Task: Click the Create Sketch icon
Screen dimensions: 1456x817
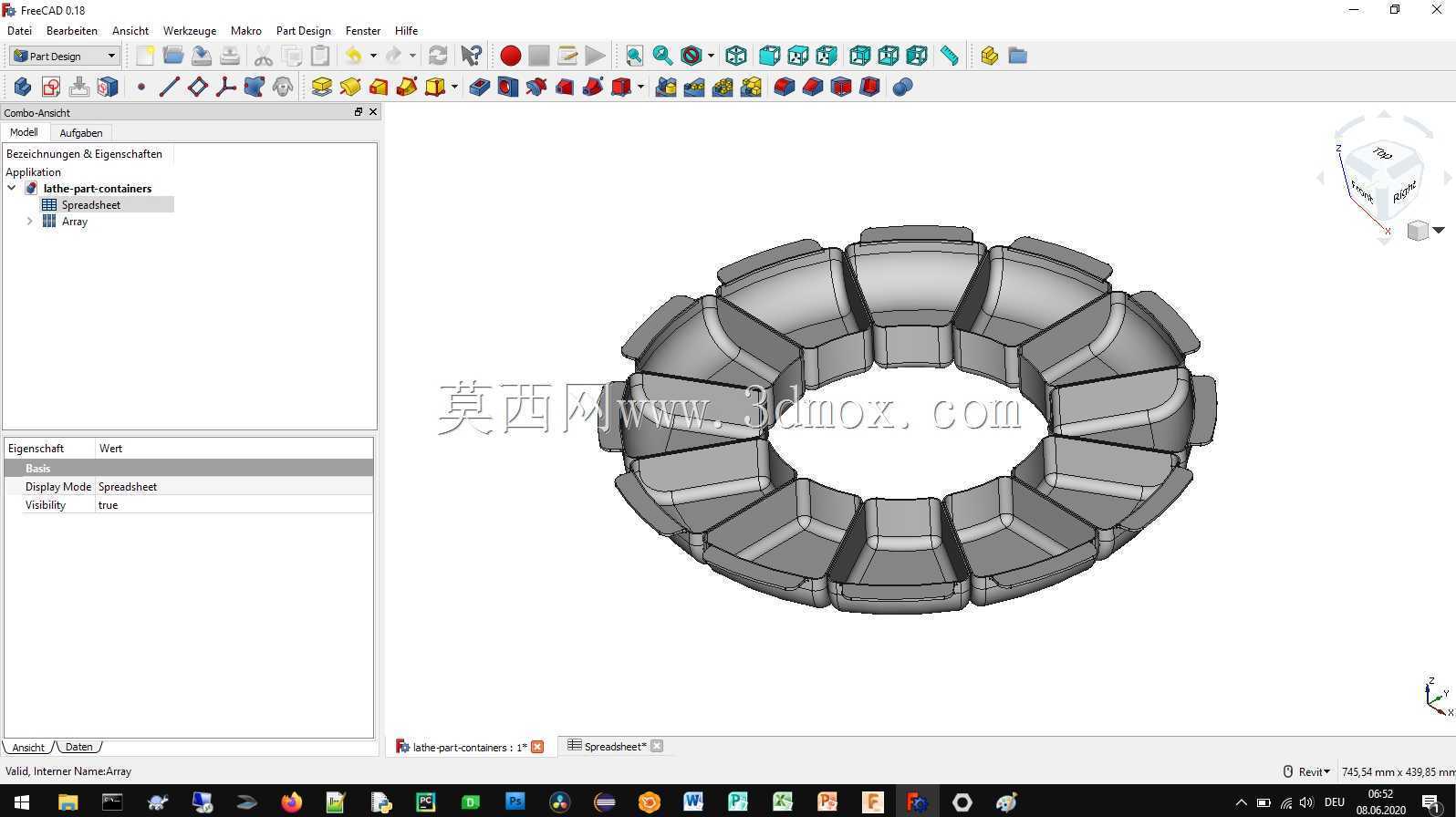Action: click(51, 87)
